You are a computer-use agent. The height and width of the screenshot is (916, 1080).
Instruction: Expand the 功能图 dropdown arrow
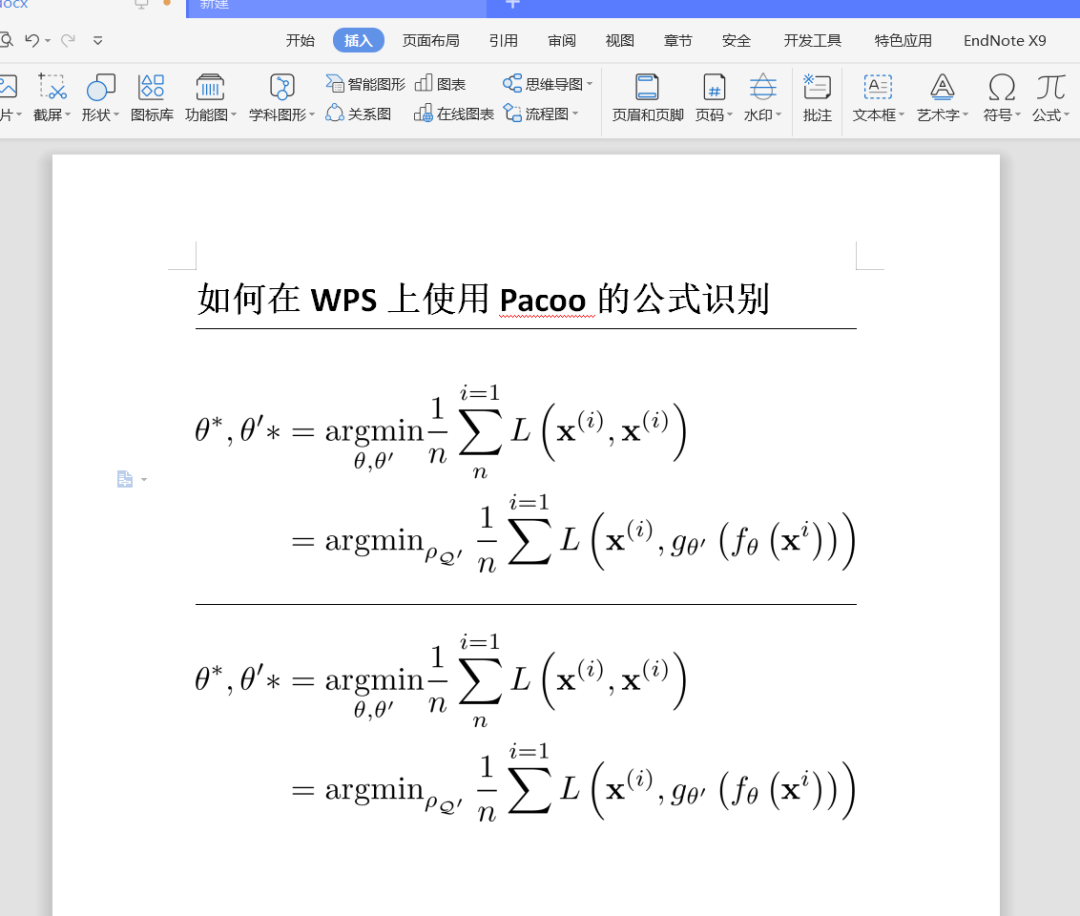233,114
